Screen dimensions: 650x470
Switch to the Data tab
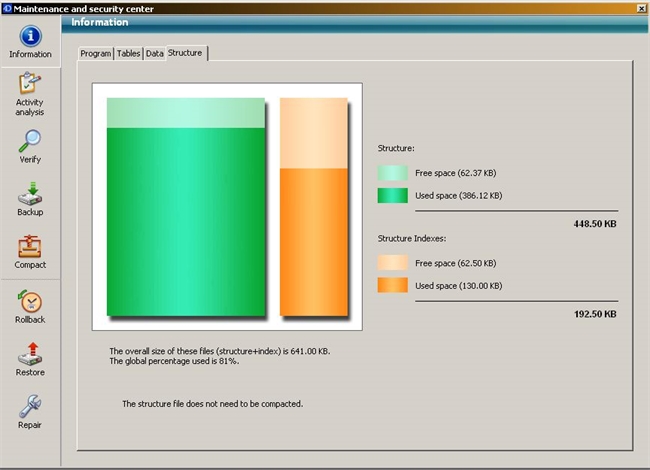click(154, 53)
